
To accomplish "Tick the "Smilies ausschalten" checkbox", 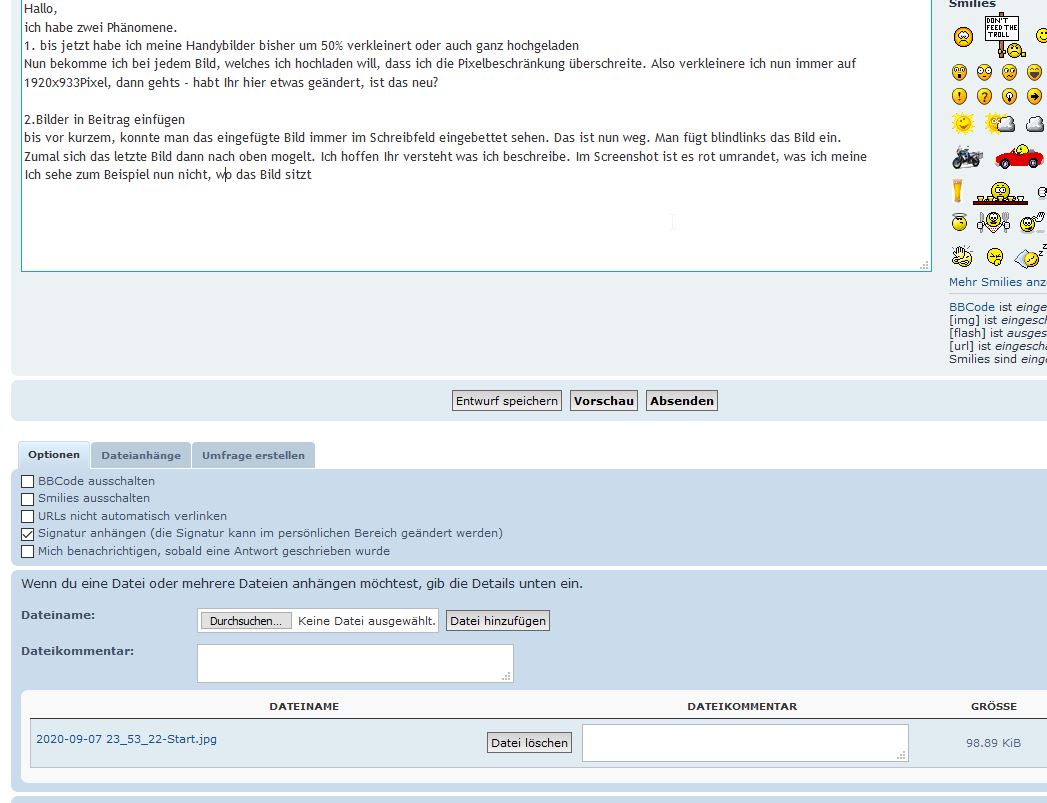I will [x=28, y=498].
